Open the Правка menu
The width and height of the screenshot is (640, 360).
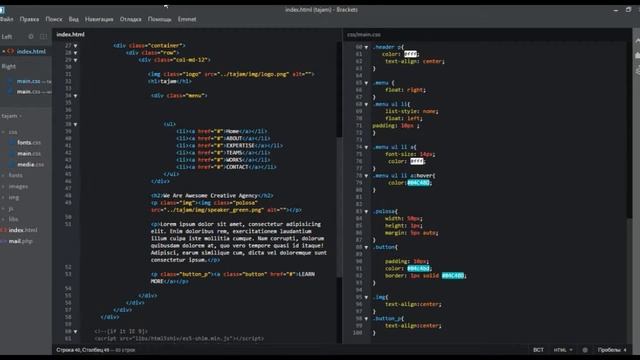click(x=29, y=19)
